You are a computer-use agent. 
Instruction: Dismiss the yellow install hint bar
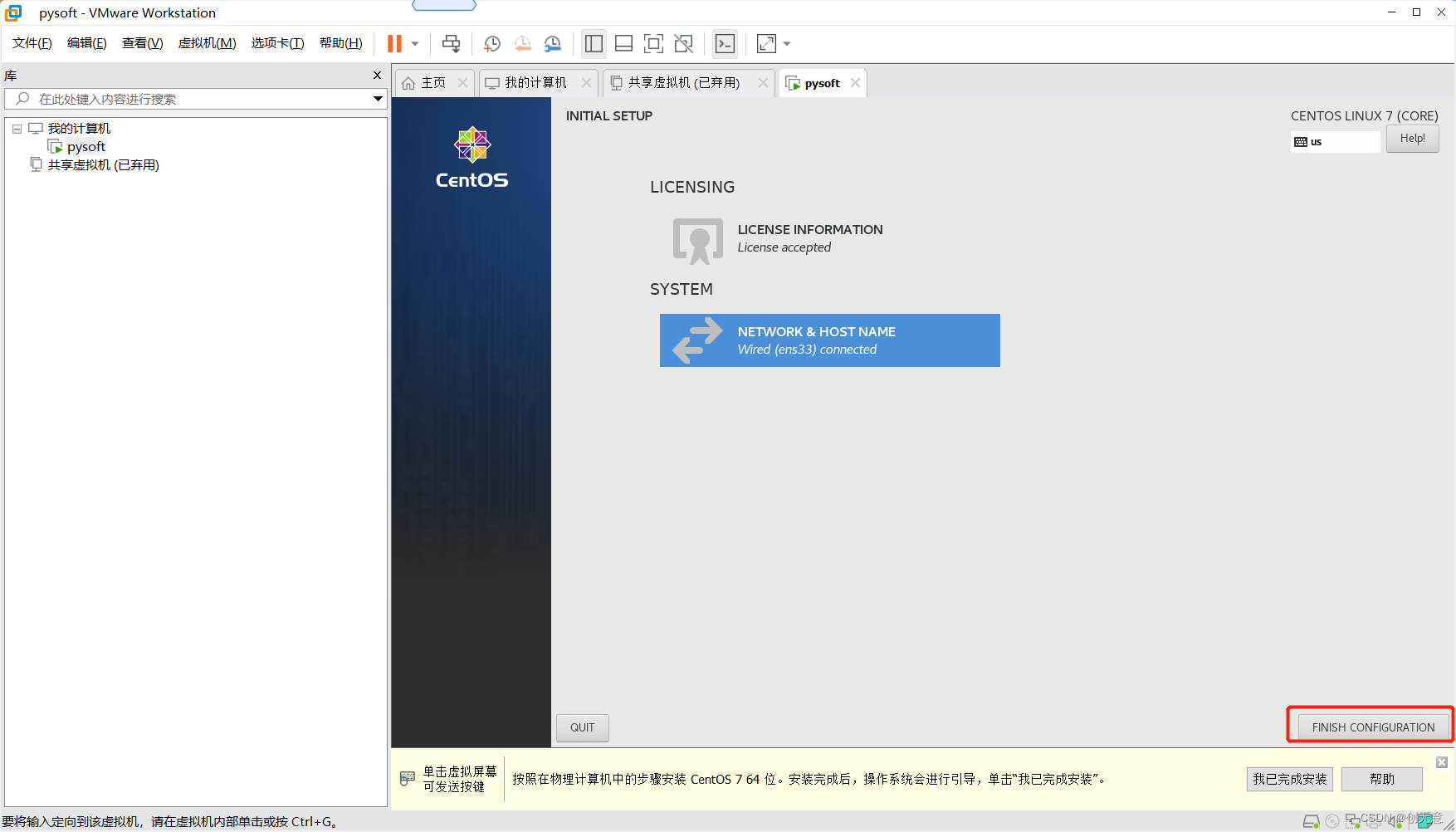pyautogui.click(x=1442, y=762)
